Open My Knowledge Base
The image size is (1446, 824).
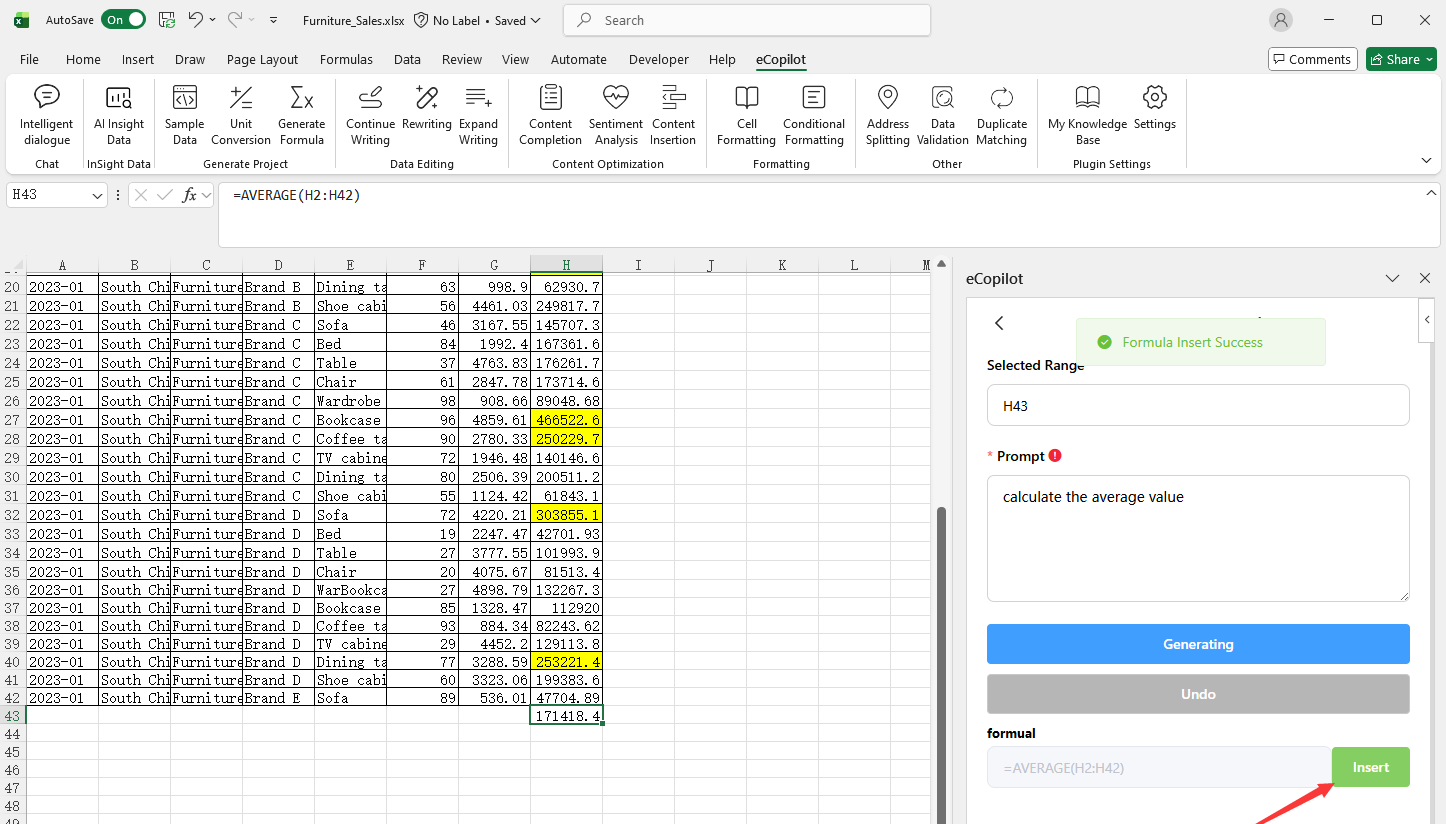[1086, 113]
